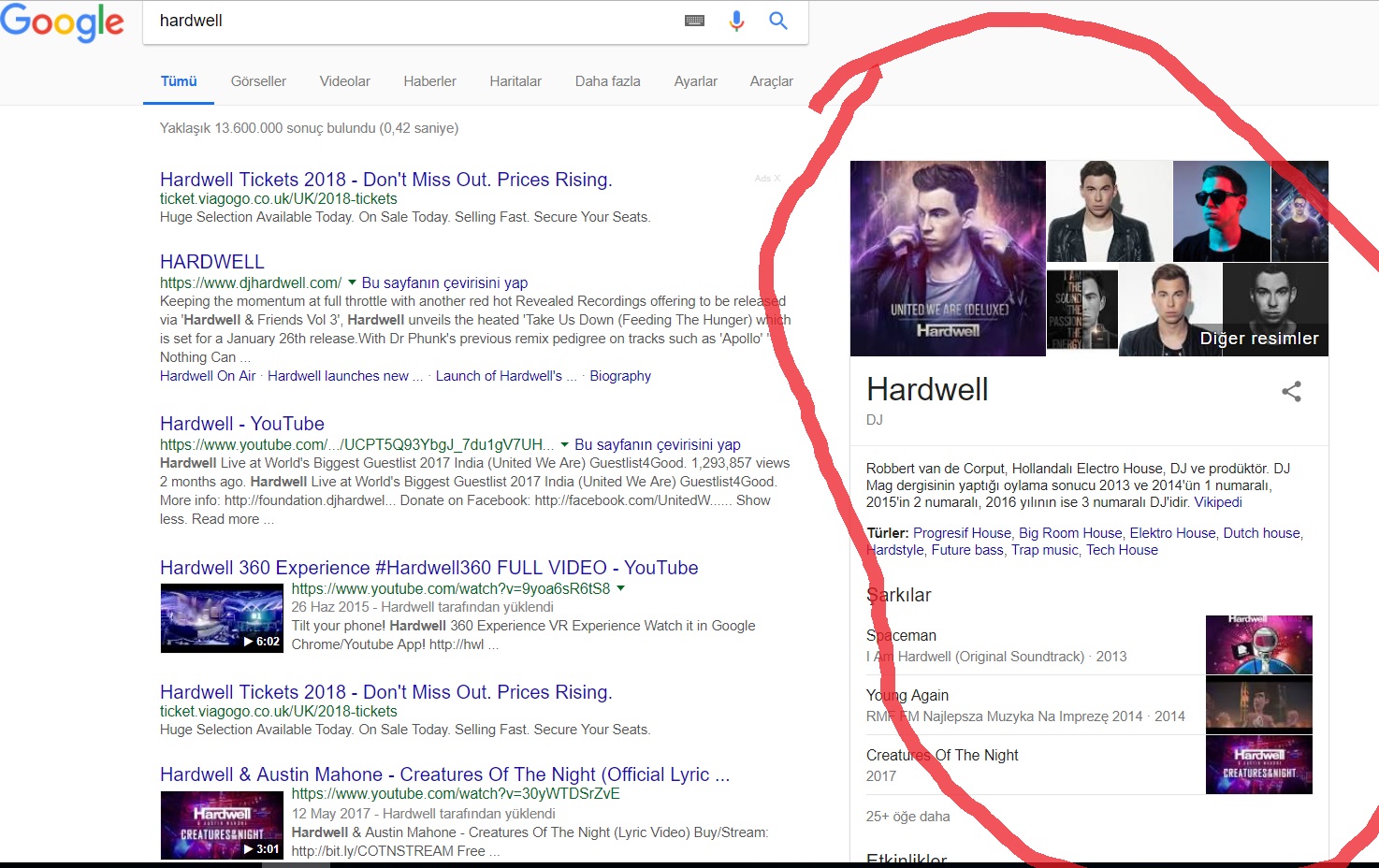Open the Spaceman song thumbnail
Viewport: 1379px width, 868px height.
(1258, 645)
